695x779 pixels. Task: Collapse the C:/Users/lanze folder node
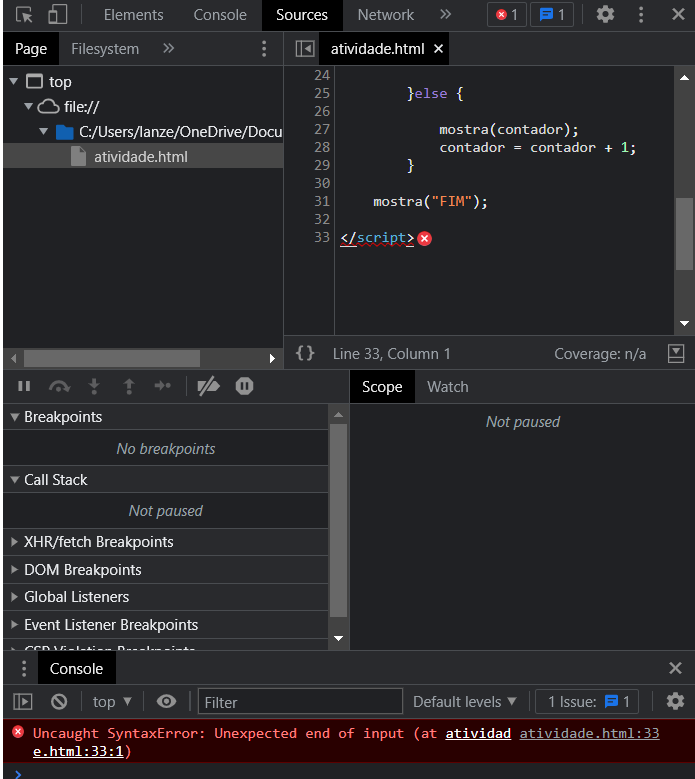click(44, 131)
